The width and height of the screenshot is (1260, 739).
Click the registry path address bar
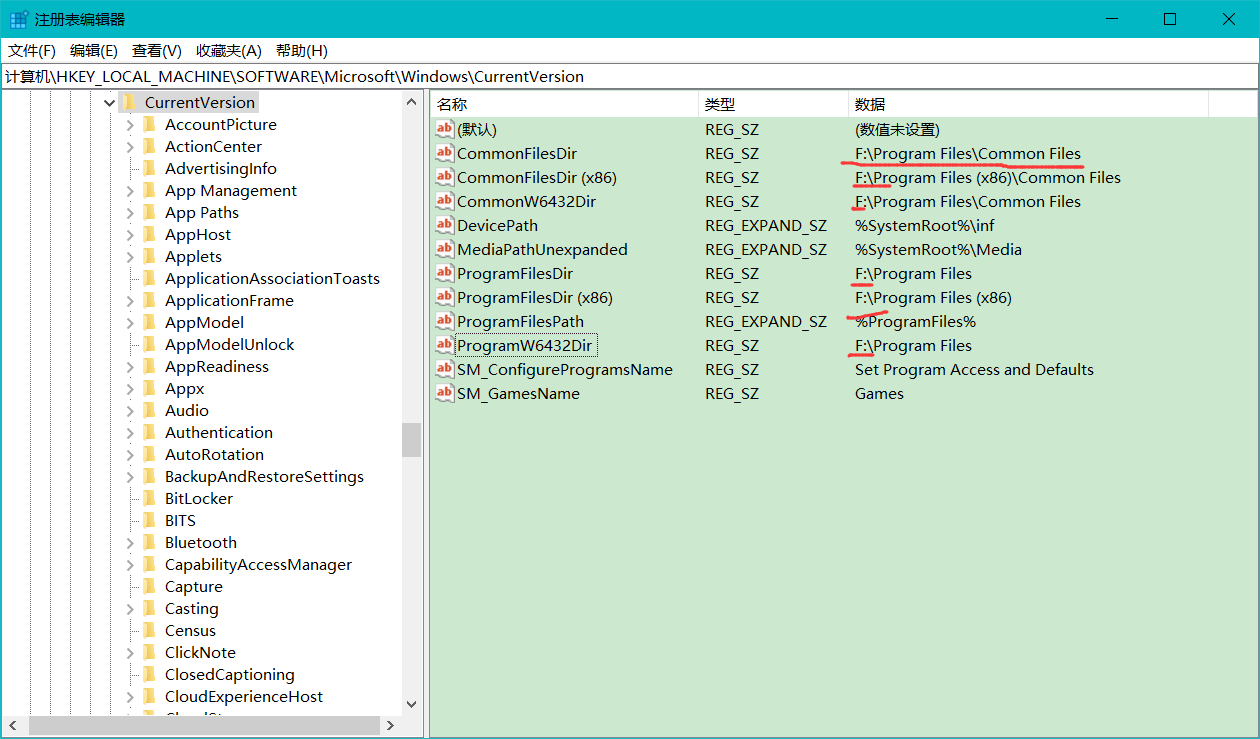400,76
